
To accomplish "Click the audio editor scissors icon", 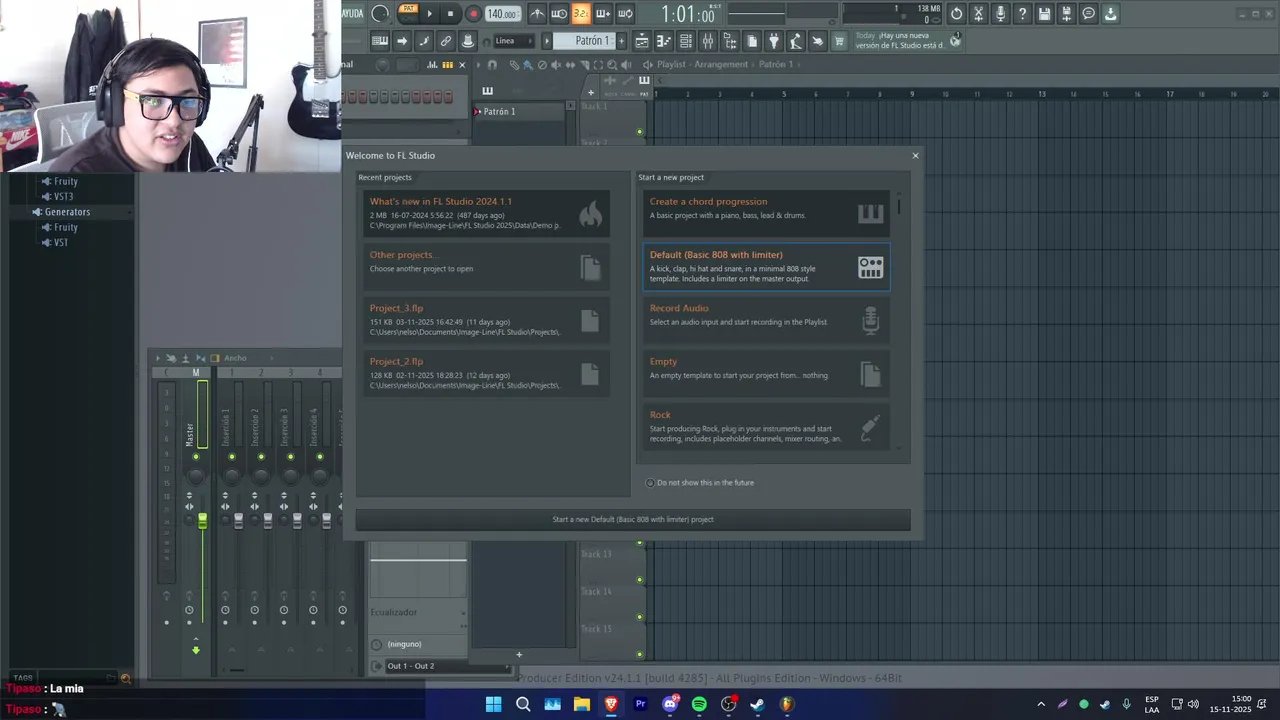I will [979, 14].
